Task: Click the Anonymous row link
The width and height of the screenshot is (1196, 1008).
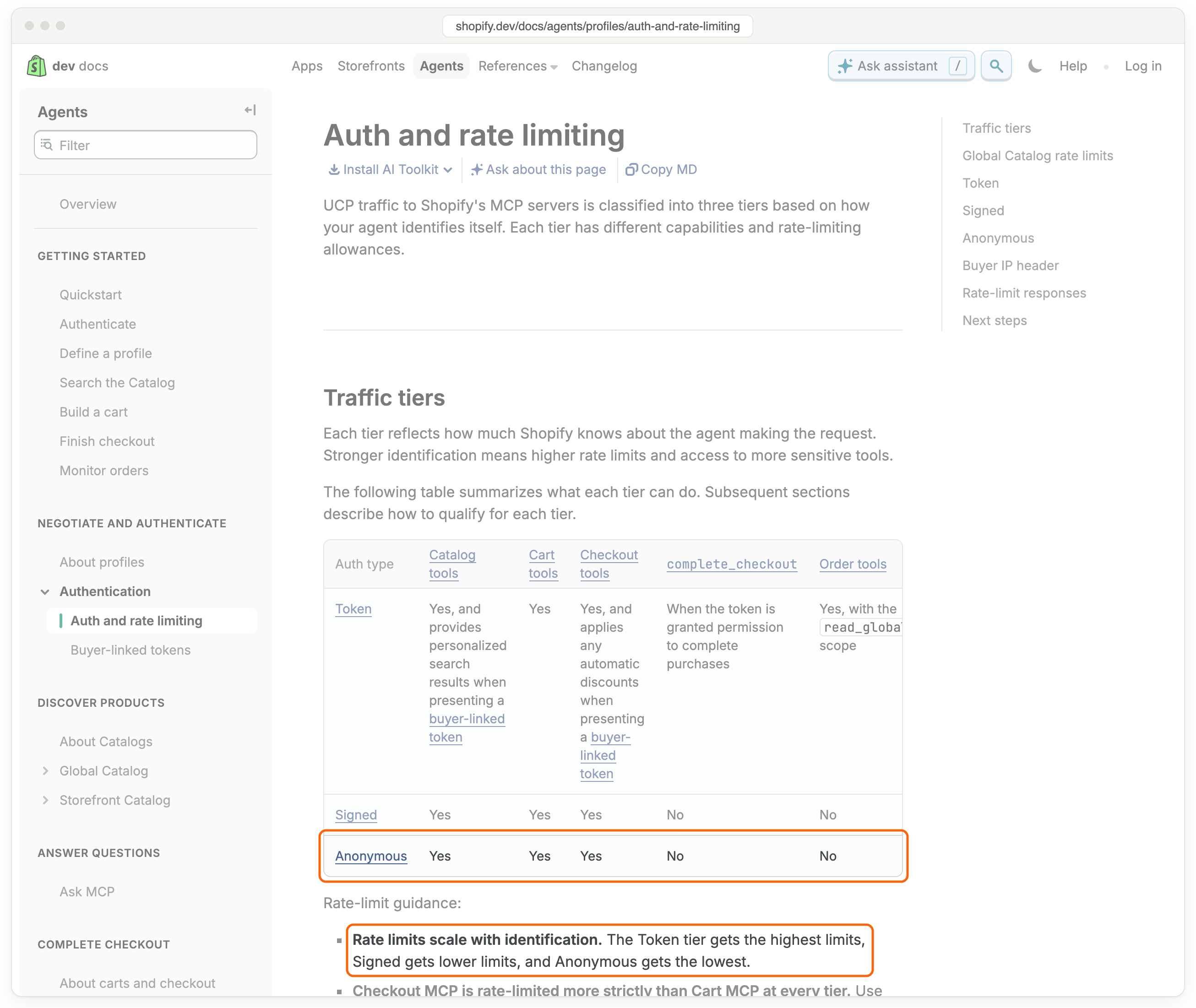Action: (371, 856)
